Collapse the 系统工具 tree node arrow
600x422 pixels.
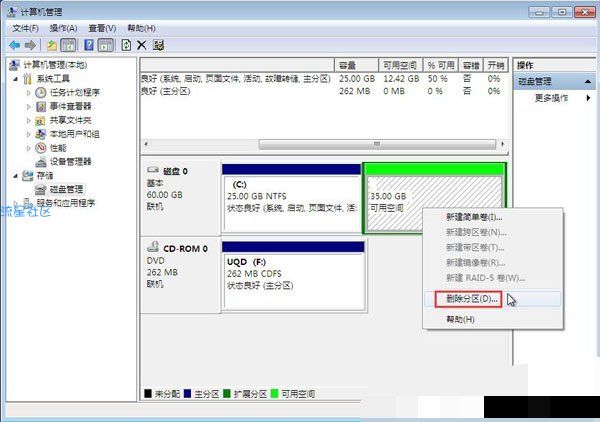tap(16, 79)
